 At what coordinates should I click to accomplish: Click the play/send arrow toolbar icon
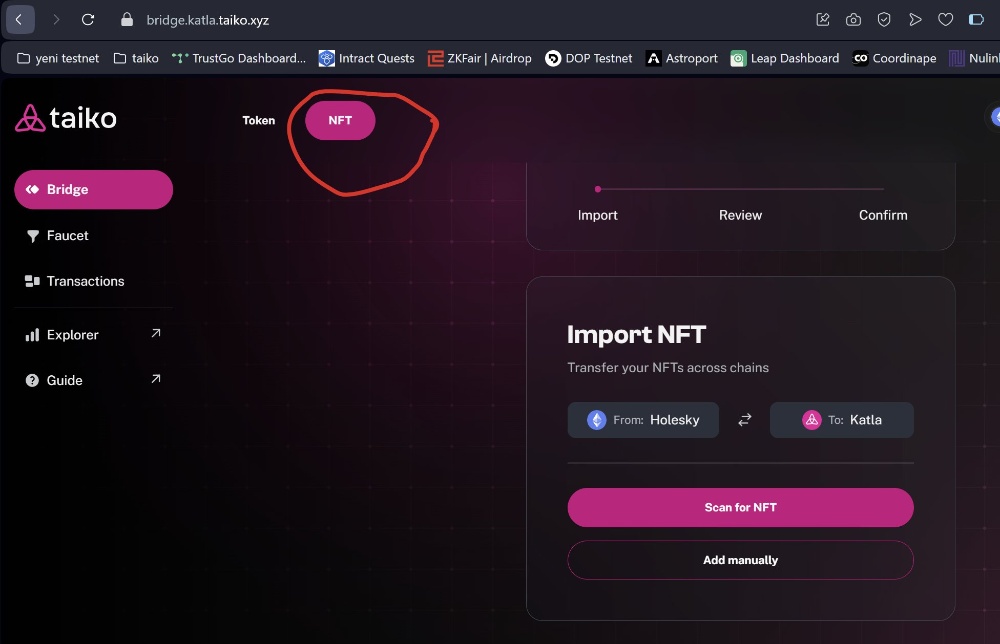coord(915,20)
